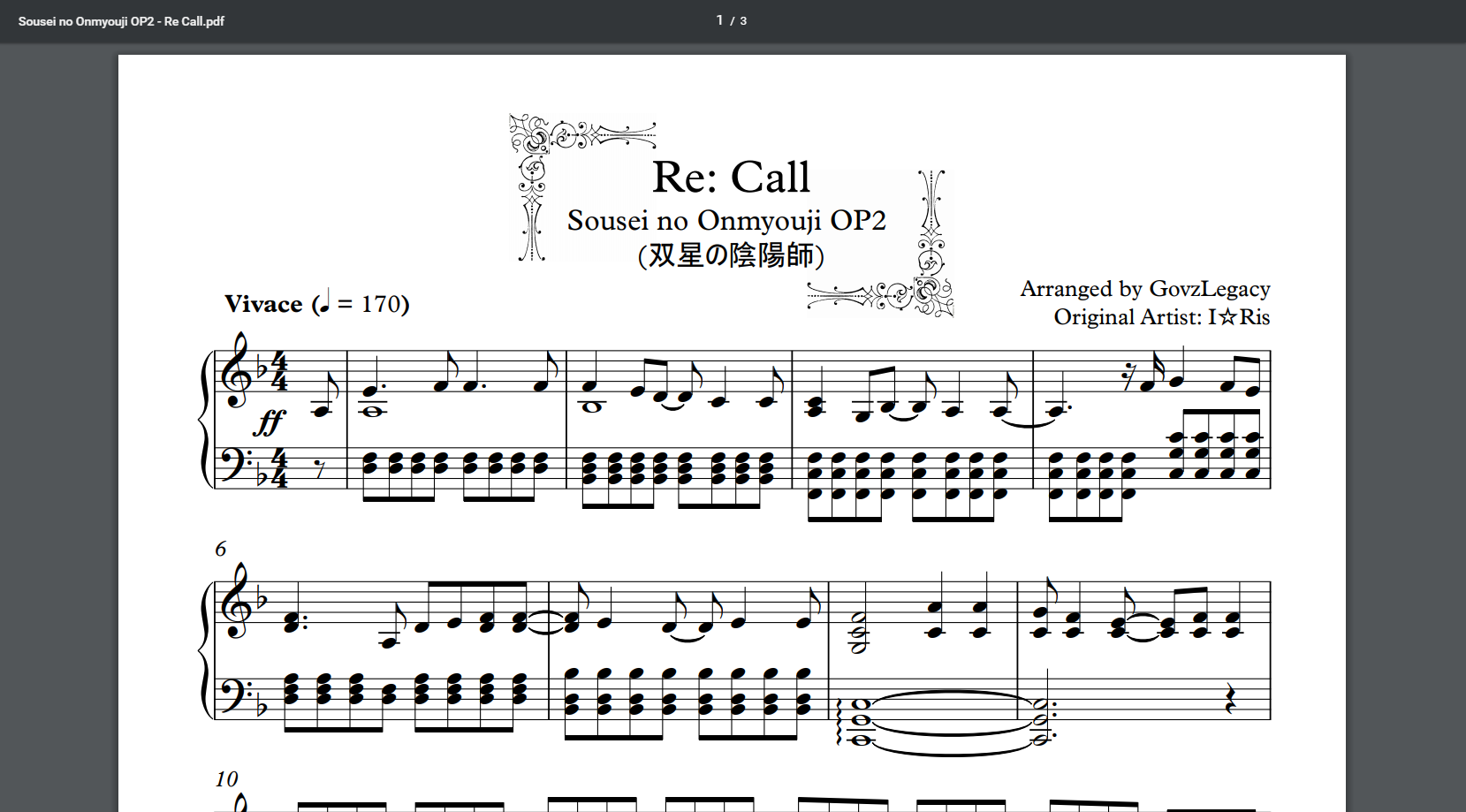
Task: Click 'Original Artist: I☆Ris' text
Action: [x=1161, y=317]
